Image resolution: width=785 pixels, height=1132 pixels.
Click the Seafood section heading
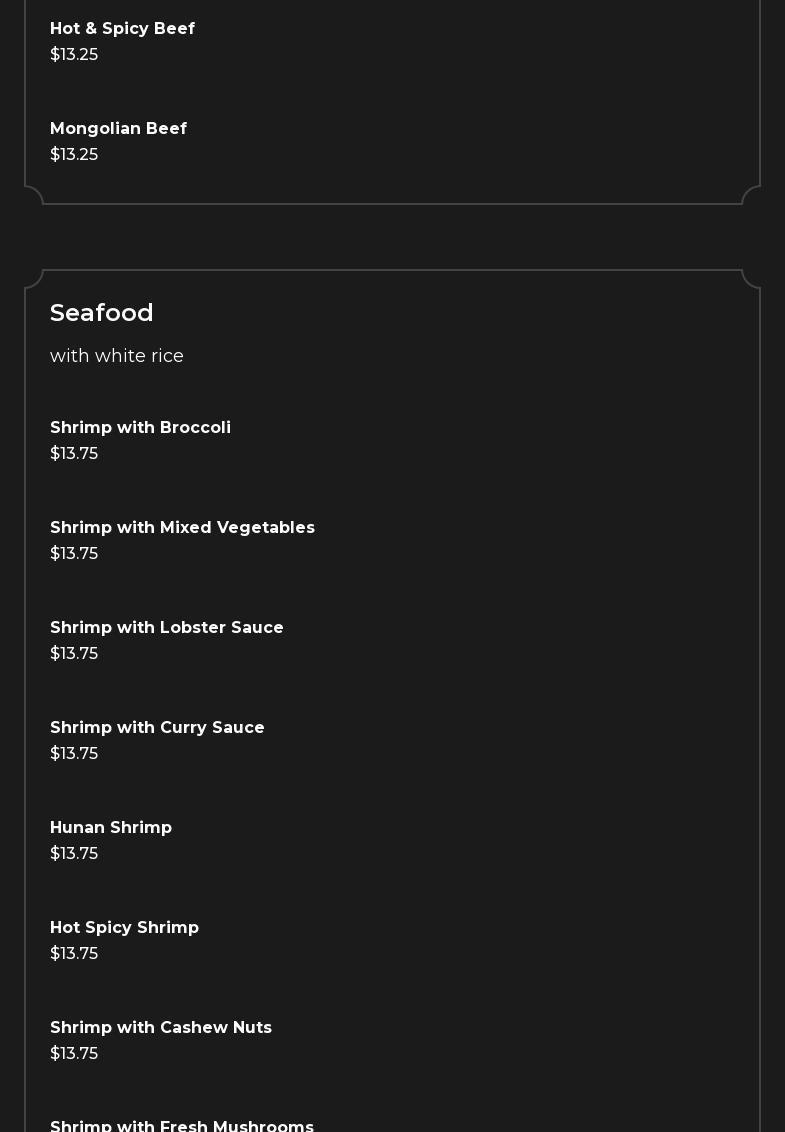click(102, 313)
